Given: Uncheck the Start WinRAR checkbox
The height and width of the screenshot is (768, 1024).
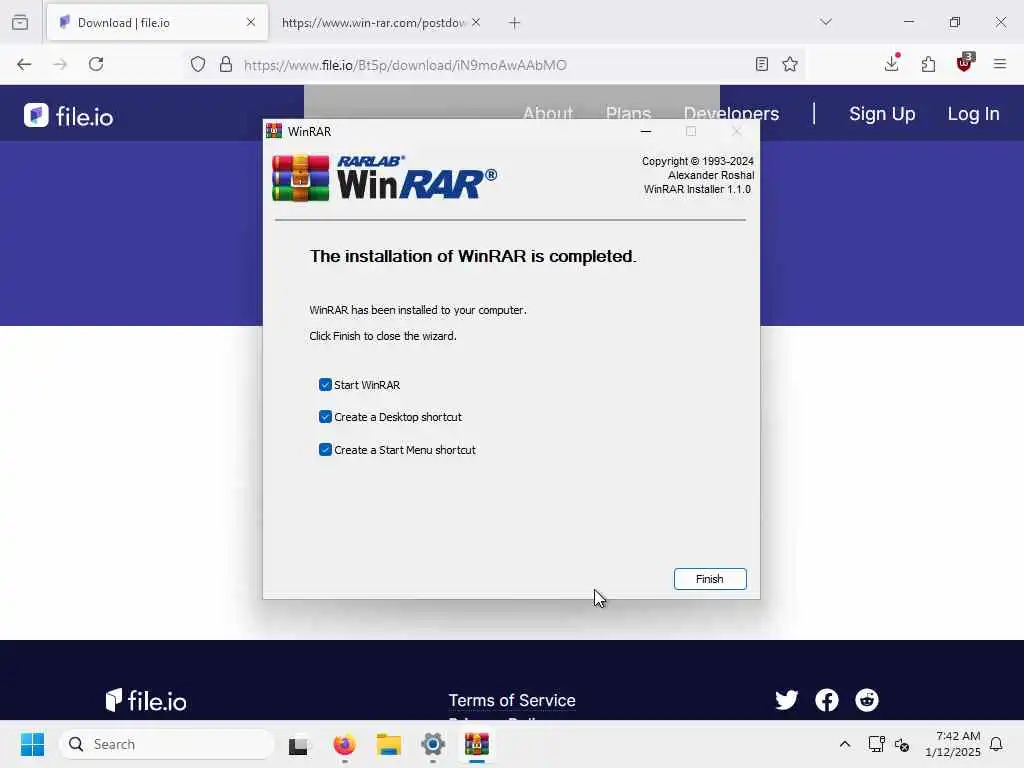Looking at the screenshot, I should 325,385.
